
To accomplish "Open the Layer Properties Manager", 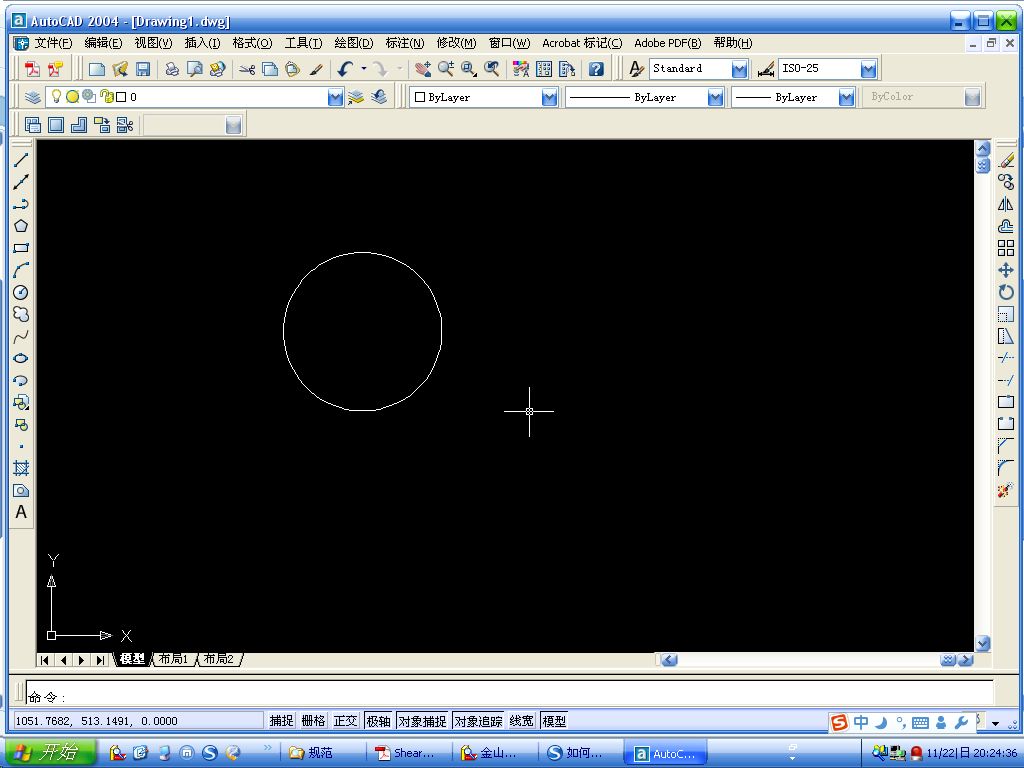I will point(33,97).
